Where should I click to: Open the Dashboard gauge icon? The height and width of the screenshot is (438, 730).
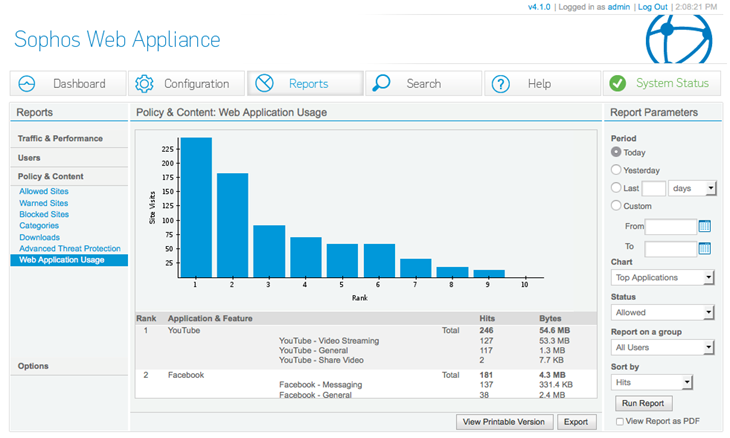pos(27,84)
